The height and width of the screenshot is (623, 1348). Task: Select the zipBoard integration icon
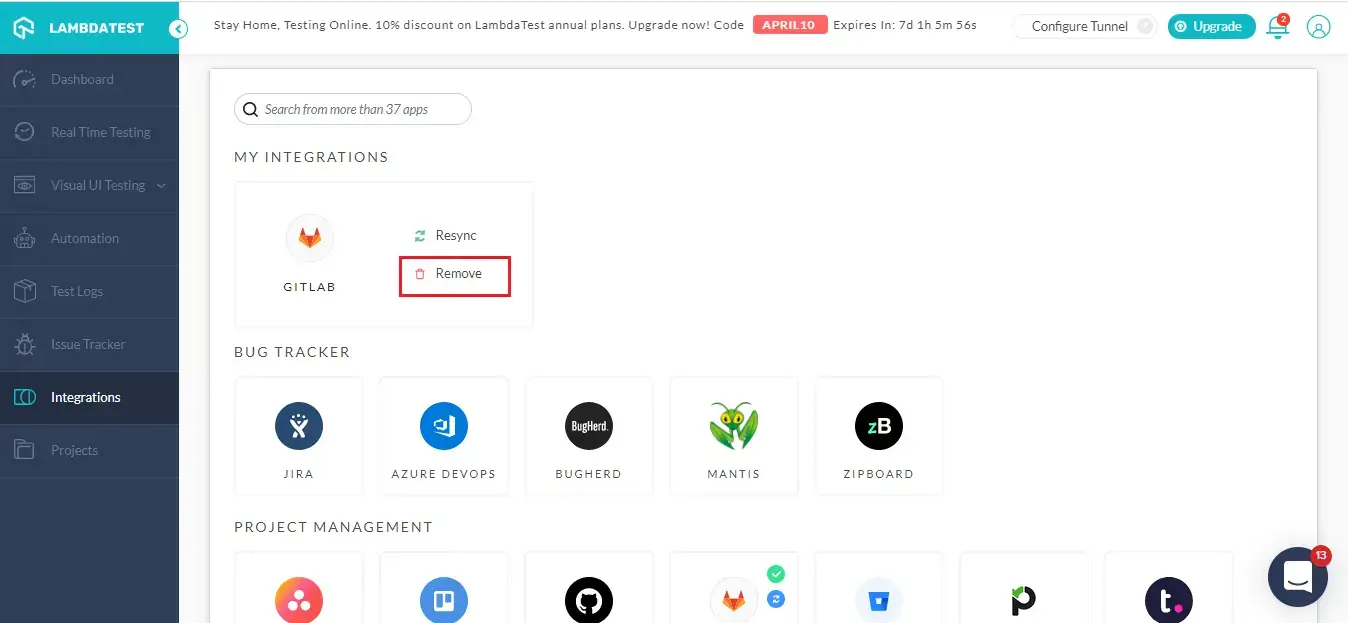[878, 427]
